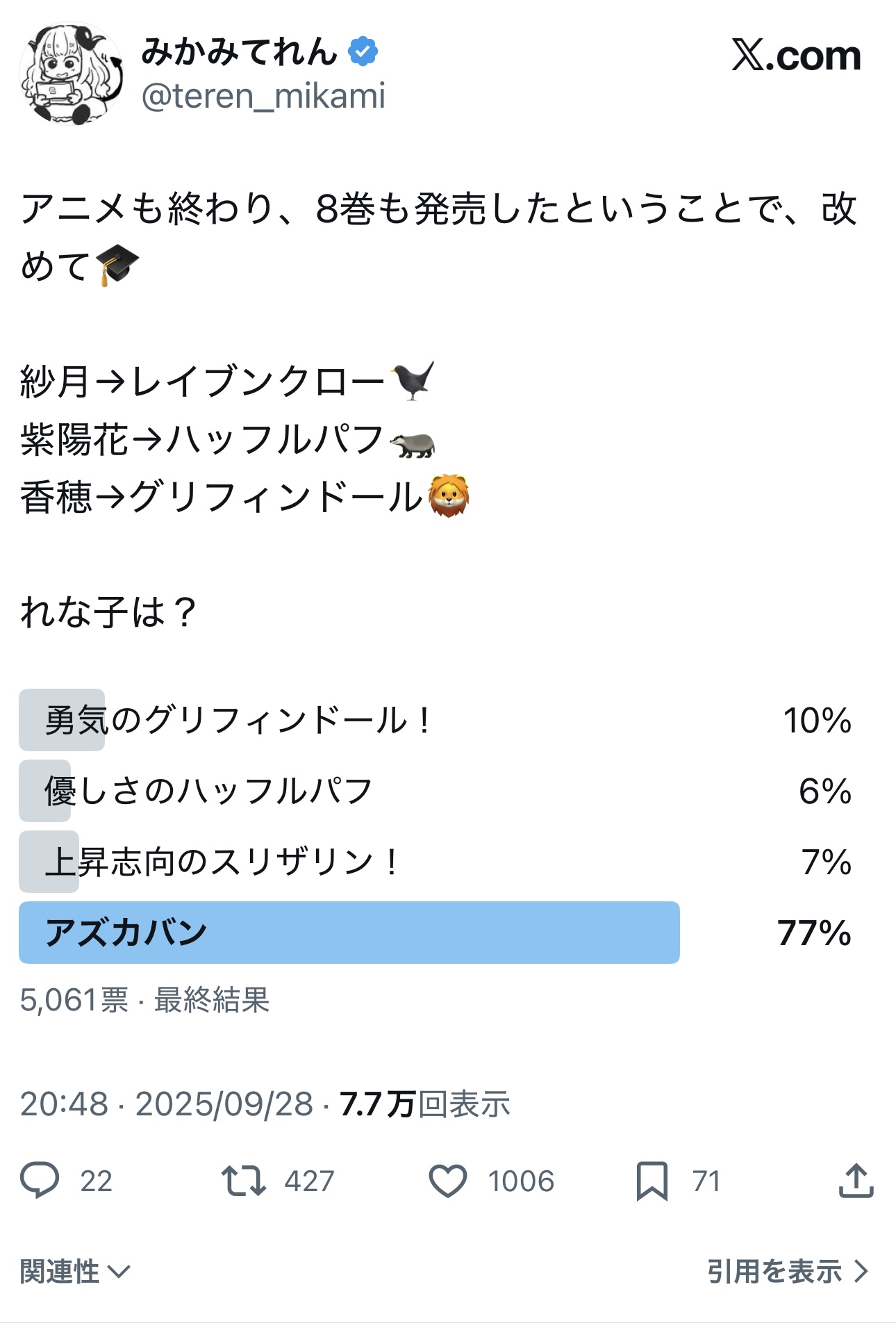Open the share upload icon

tap(856, 1180)
